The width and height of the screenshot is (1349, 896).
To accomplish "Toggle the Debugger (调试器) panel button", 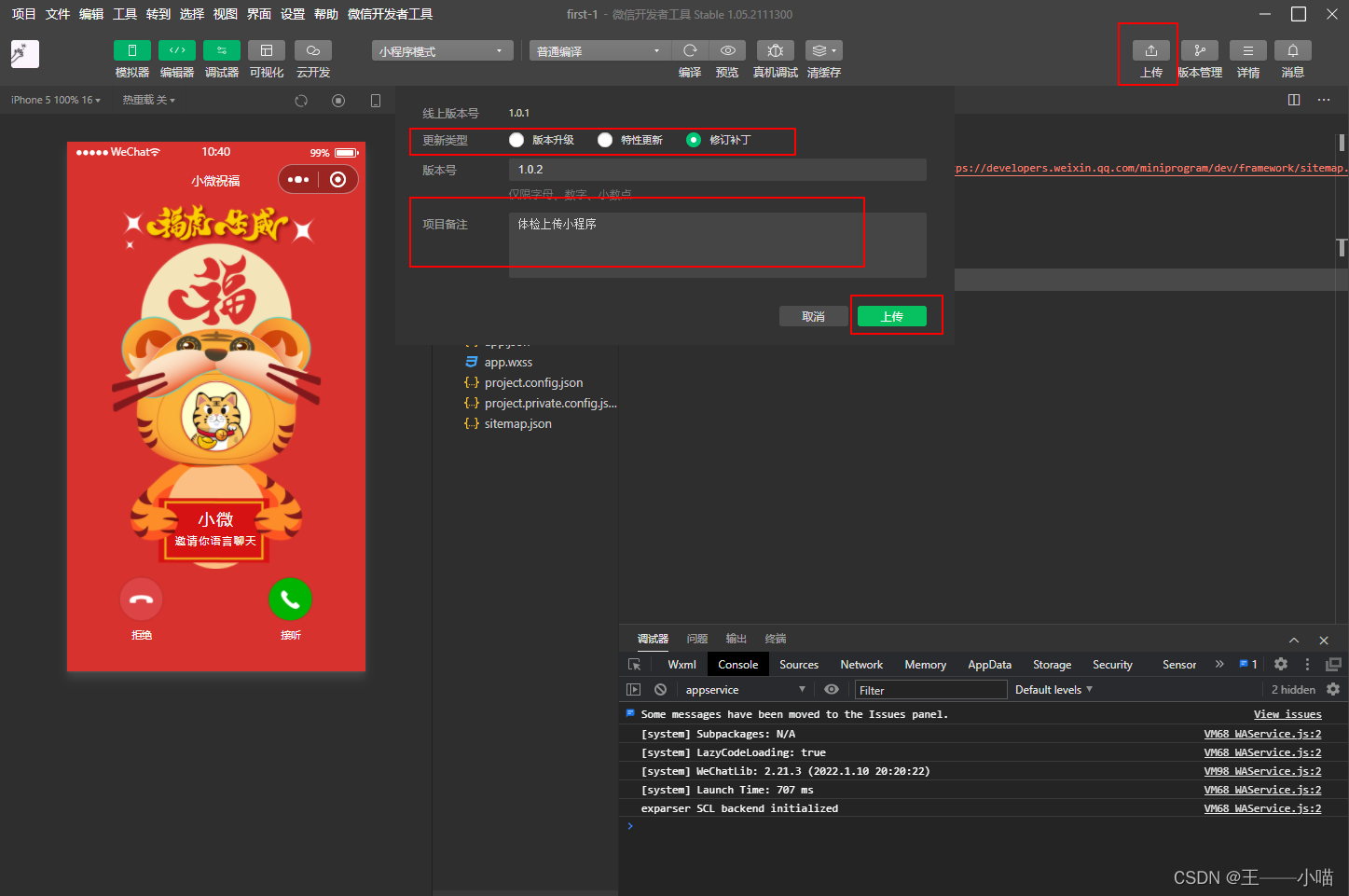I will (221, 50).
